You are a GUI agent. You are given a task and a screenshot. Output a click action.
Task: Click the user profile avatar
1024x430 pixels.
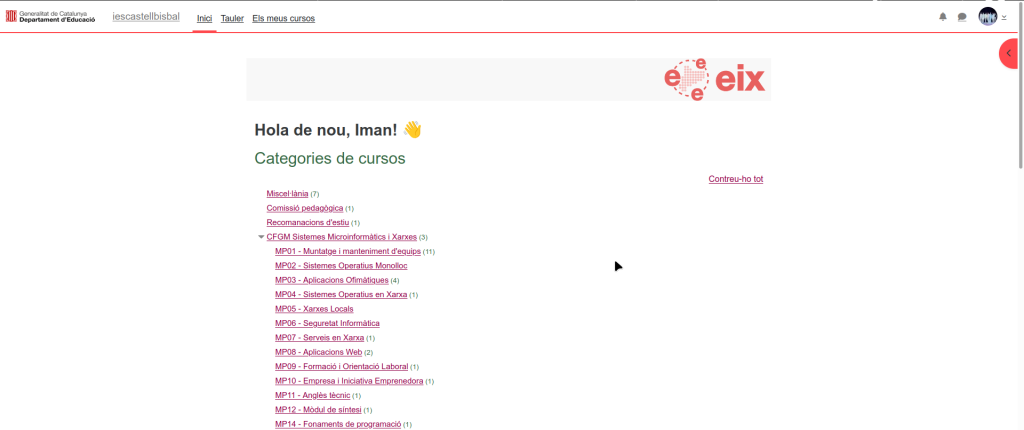(987, 17)
